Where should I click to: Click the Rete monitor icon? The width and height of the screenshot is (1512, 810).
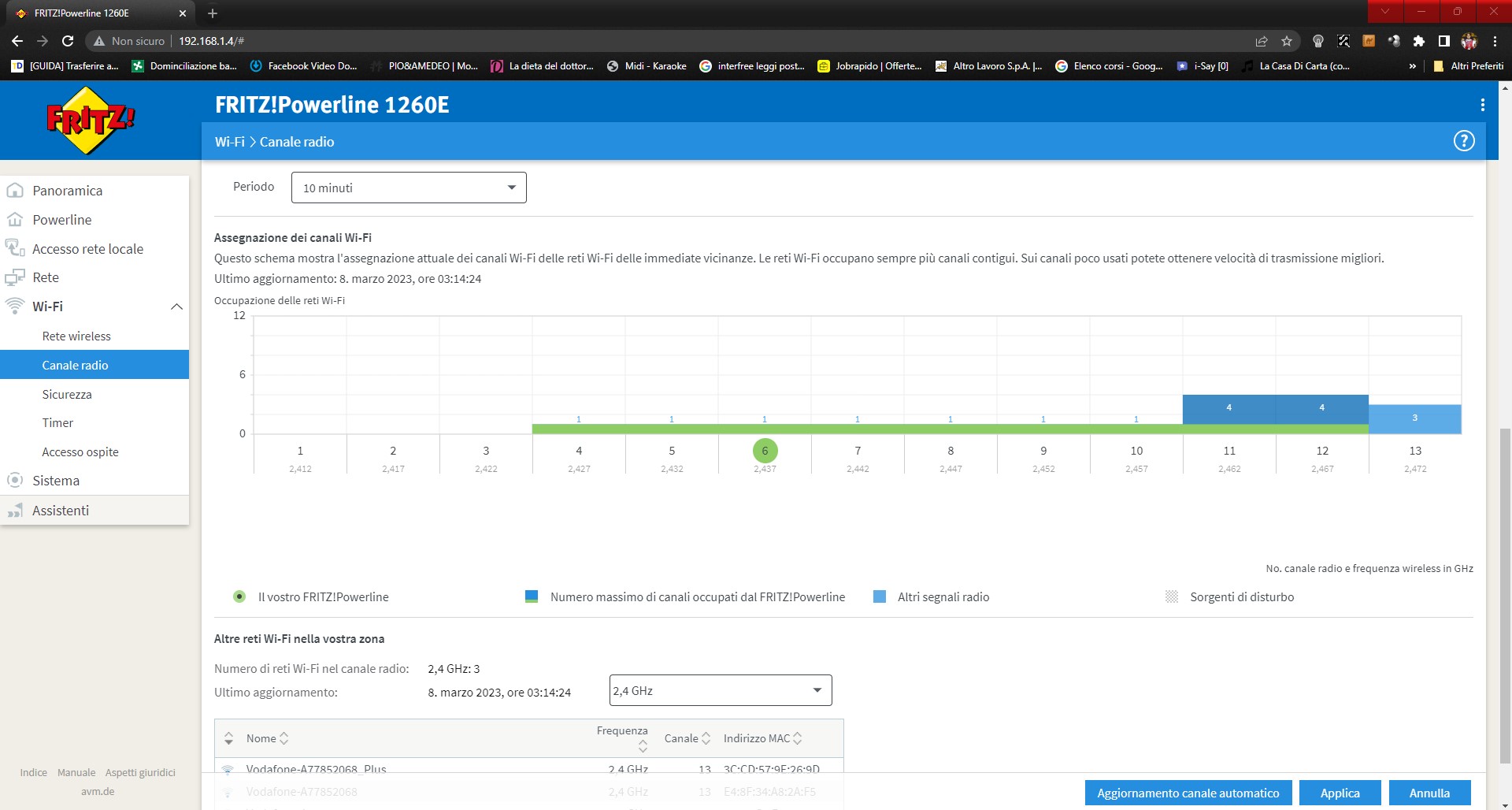[x=15, y=277]
